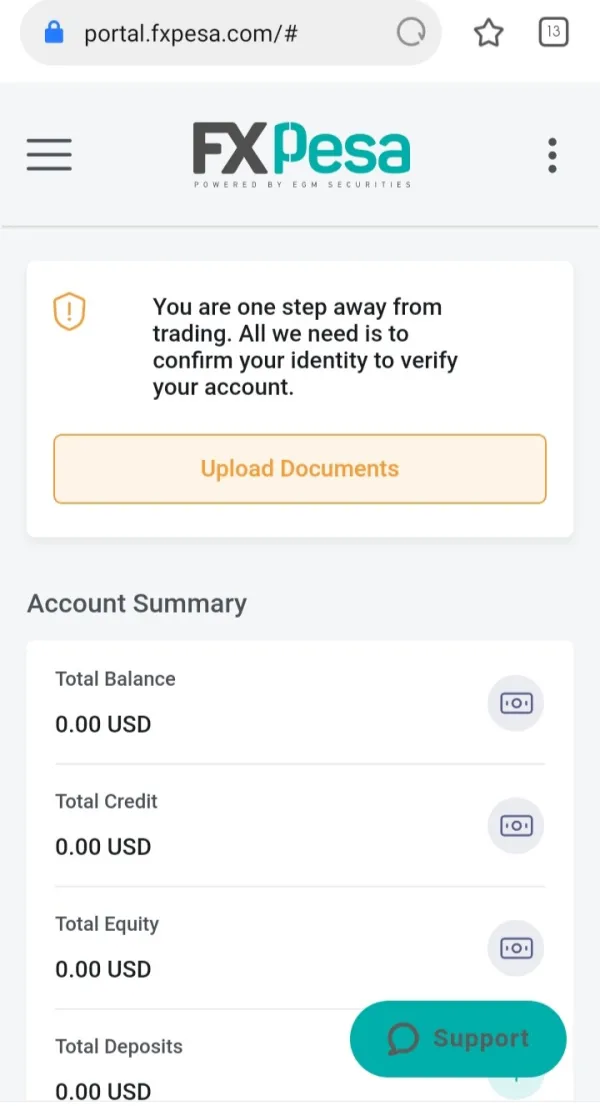Focus the portal.fxpesa.com address field
The height and width of the screenshot is (1106, 600).
(x=191, y=33)
